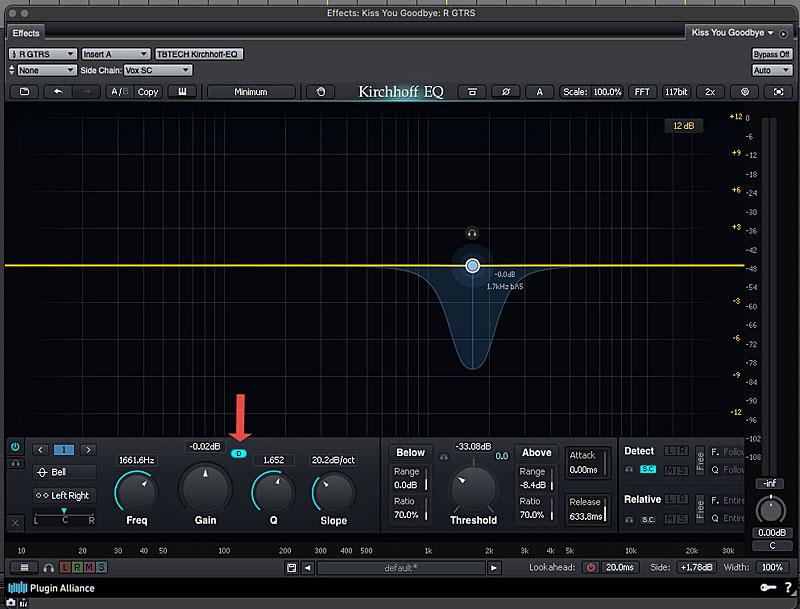800x609 pixels.
Task: Click the output gain knob
Action: pyautogui.click(x=770, y=510)
